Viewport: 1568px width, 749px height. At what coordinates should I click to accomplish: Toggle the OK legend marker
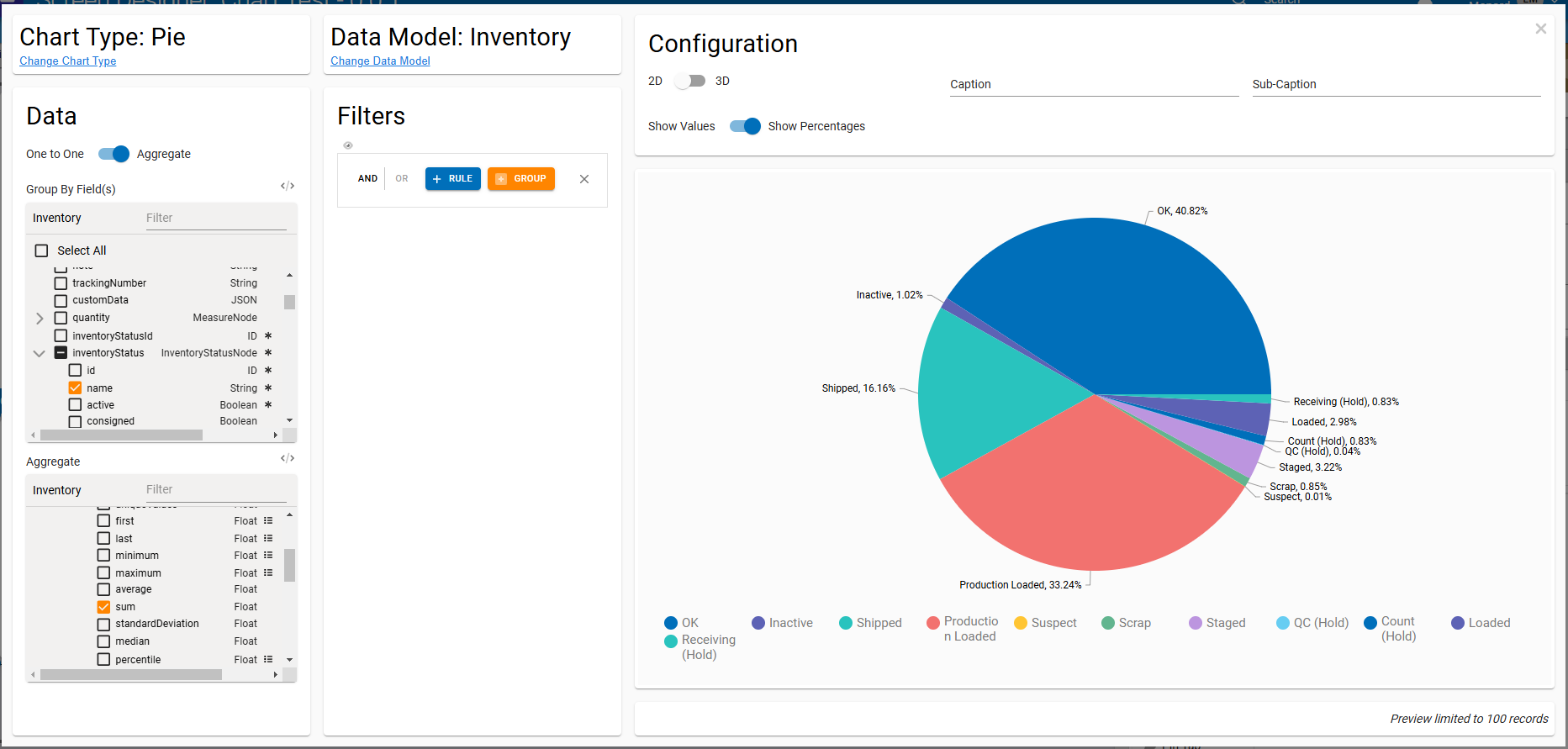tap(671, 623)
